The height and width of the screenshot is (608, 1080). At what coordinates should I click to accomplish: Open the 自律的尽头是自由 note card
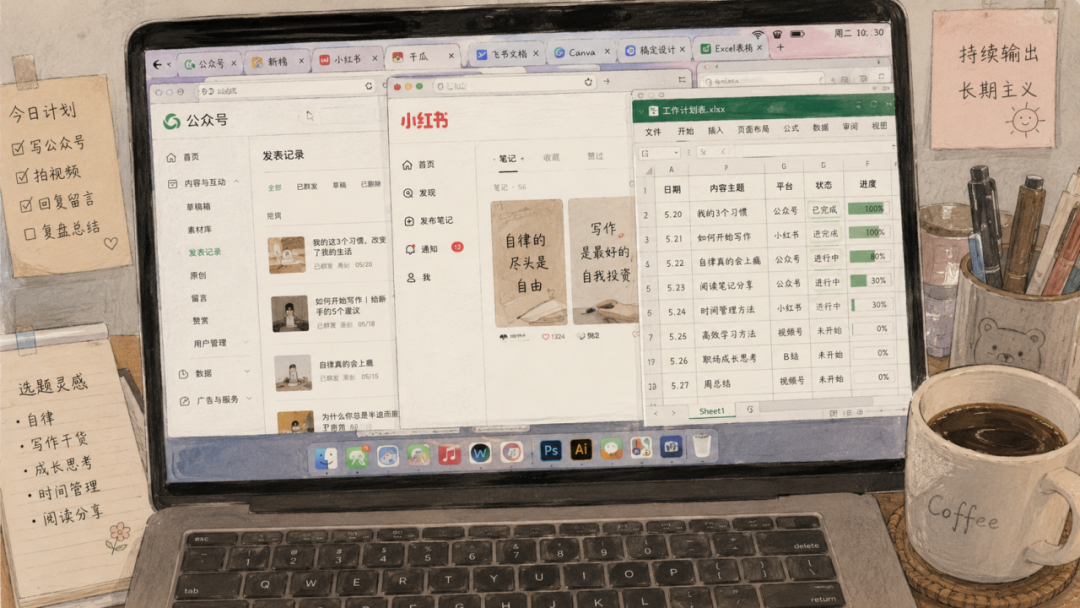pos(529,262)
